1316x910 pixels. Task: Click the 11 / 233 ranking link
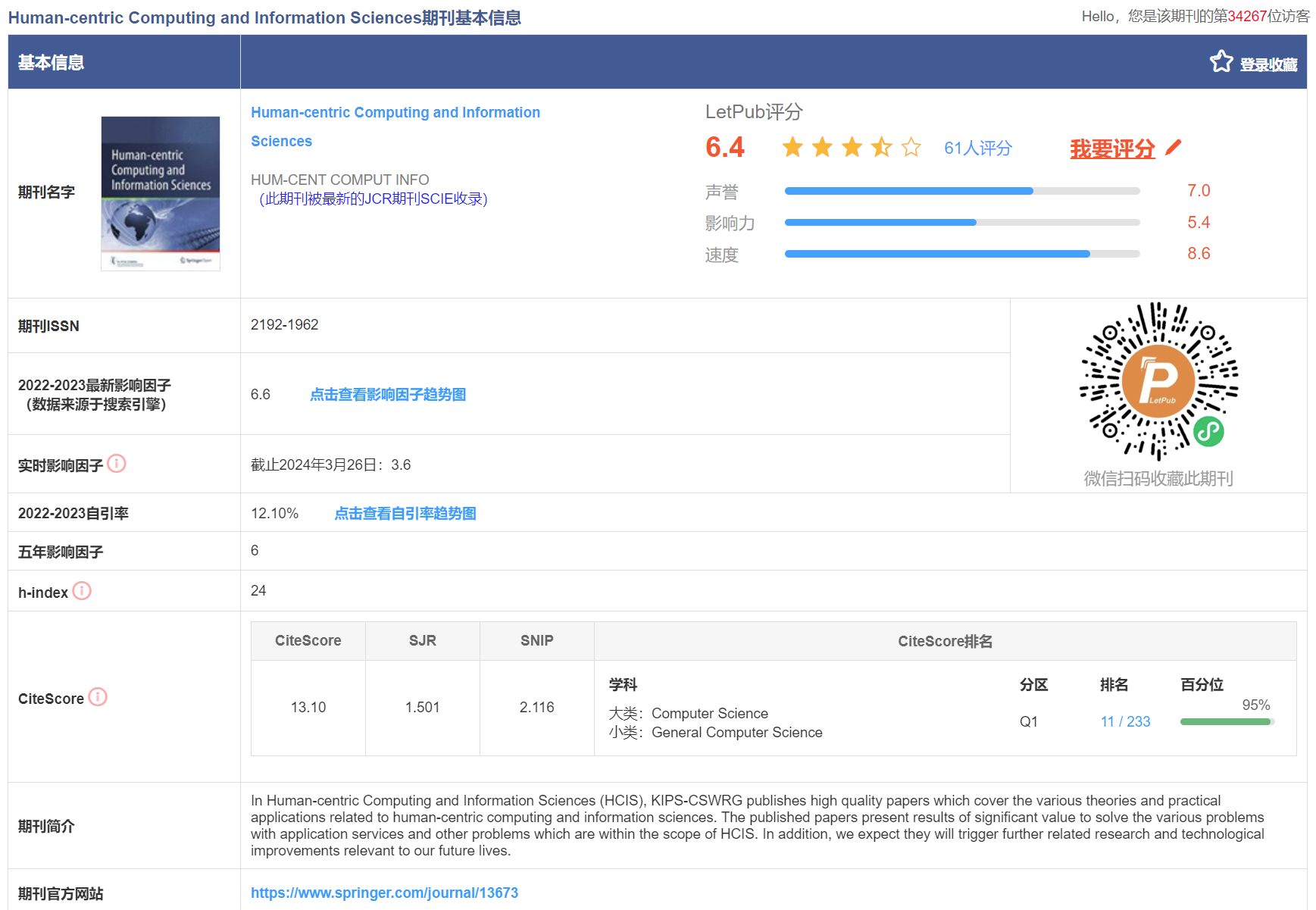pos(1125,722)
